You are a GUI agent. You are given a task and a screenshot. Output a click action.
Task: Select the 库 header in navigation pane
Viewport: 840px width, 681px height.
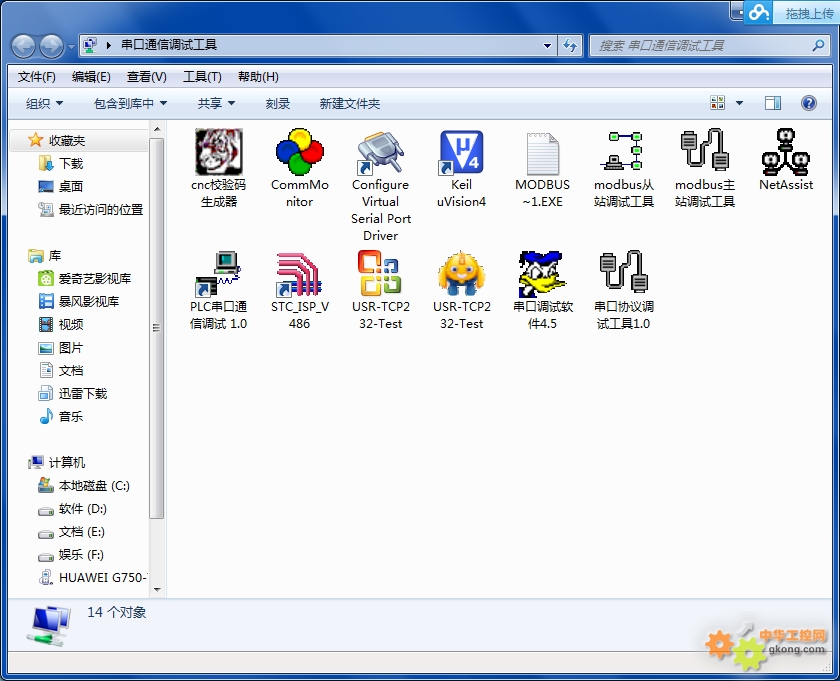44,256
